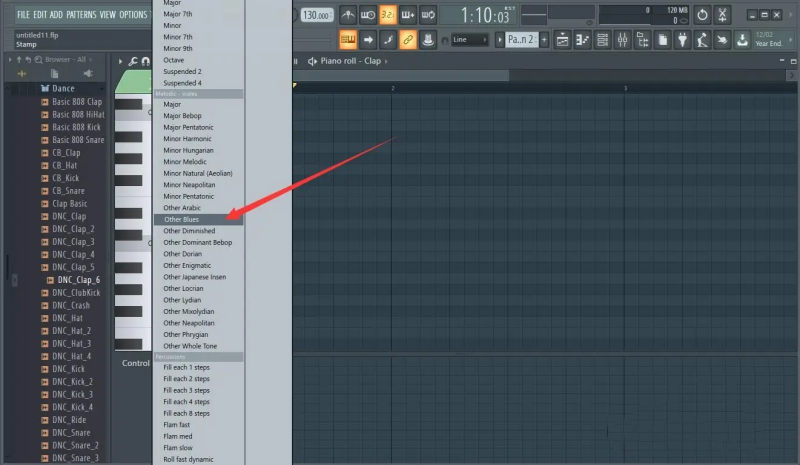Viewport: 800px width, 465px height.
Task: Open the plugin picker plug icon
Action: pos(683,40)
